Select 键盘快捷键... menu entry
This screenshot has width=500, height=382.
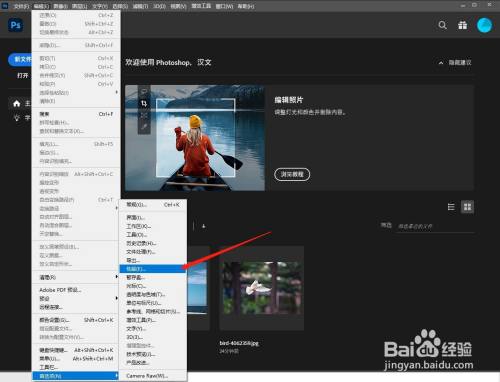(x=76, y=350)
